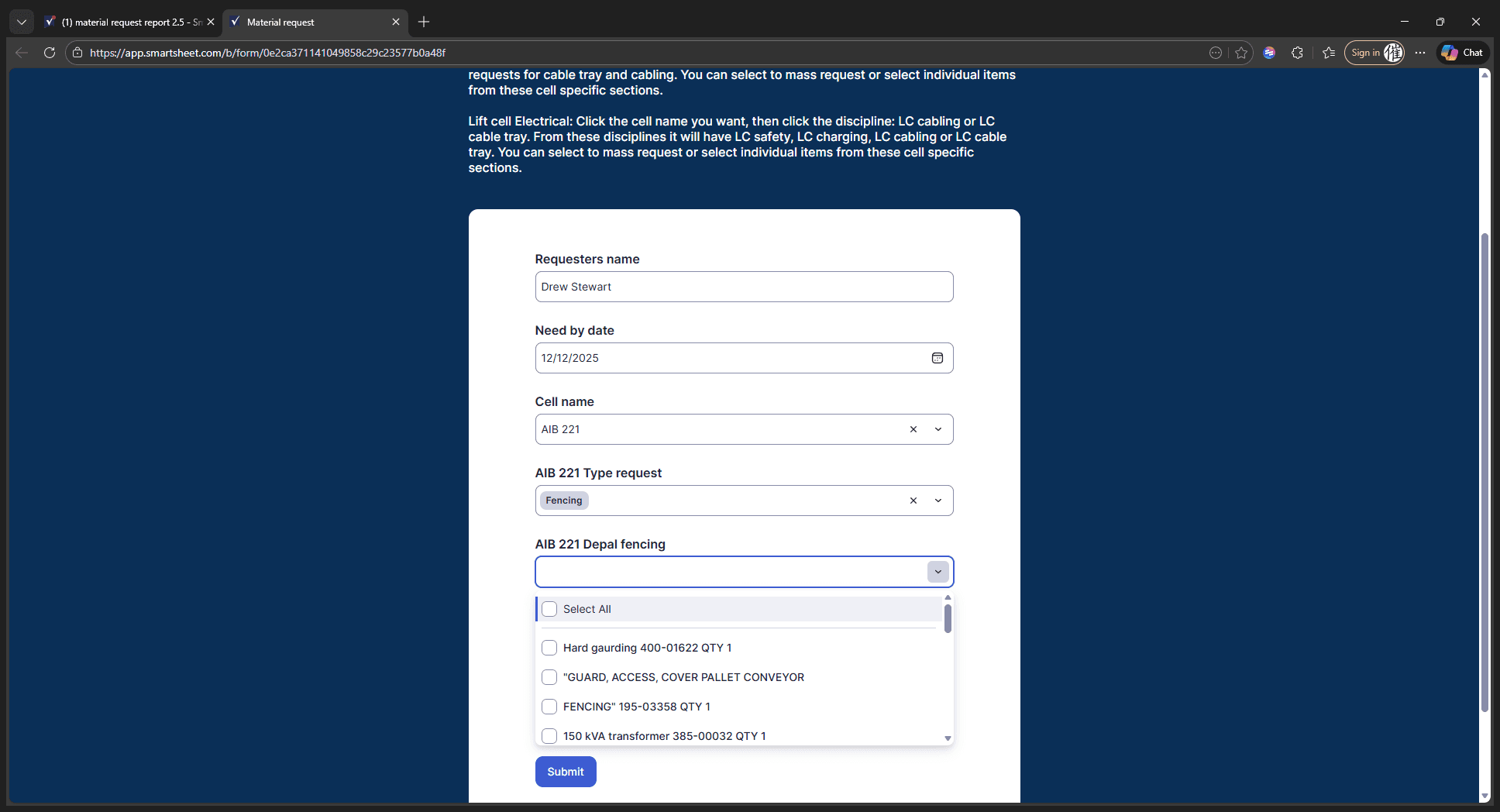Image resolution: width=1500 pixels, height=812 pixels.
Task: Open the Copilot Chat sidebar
Action: (x=1462, y=53)
